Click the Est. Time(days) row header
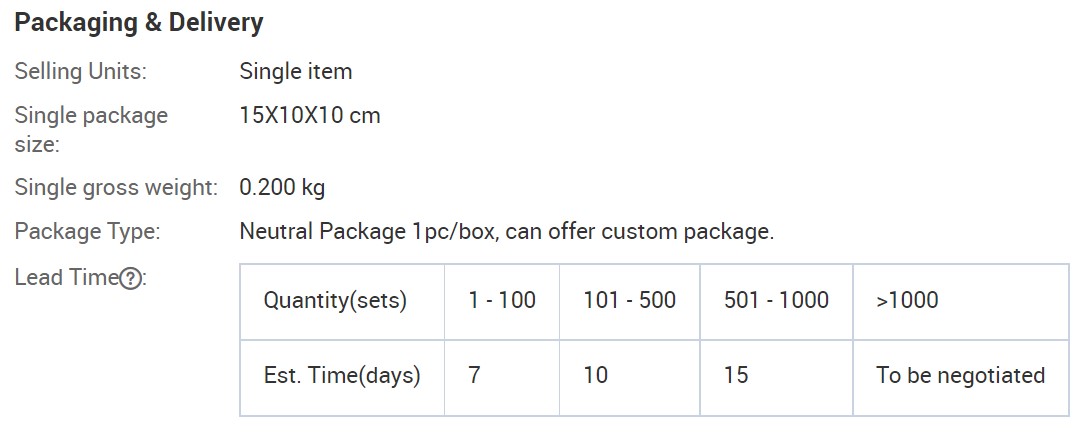 click(342, 378)
